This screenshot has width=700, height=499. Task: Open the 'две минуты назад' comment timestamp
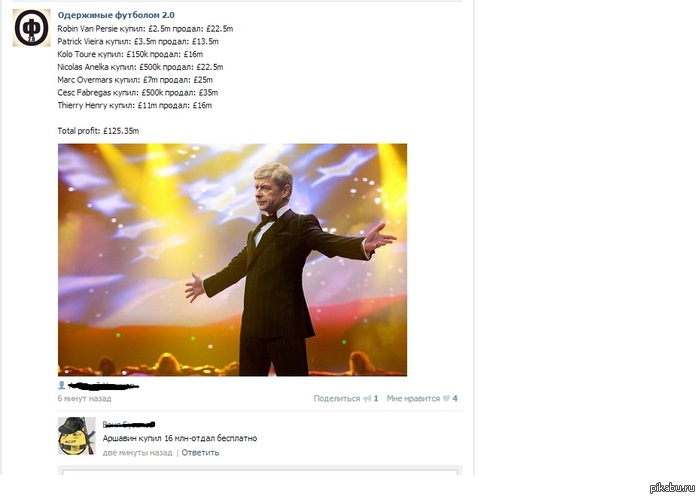point(137,453)
